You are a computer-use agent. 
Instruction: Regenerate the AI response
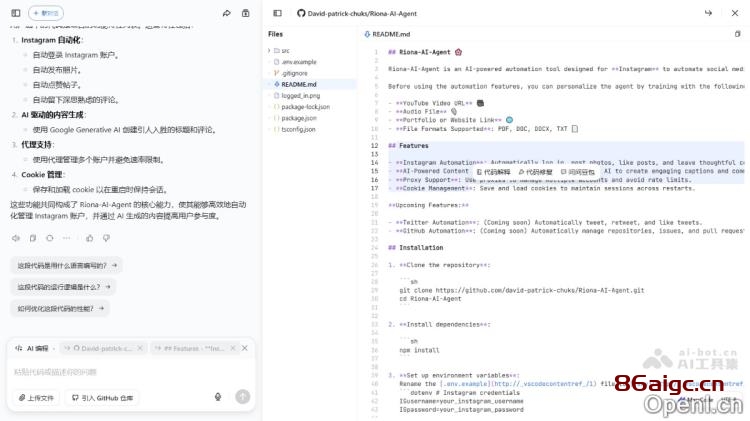pyautogui.click(x=50, y=238)
